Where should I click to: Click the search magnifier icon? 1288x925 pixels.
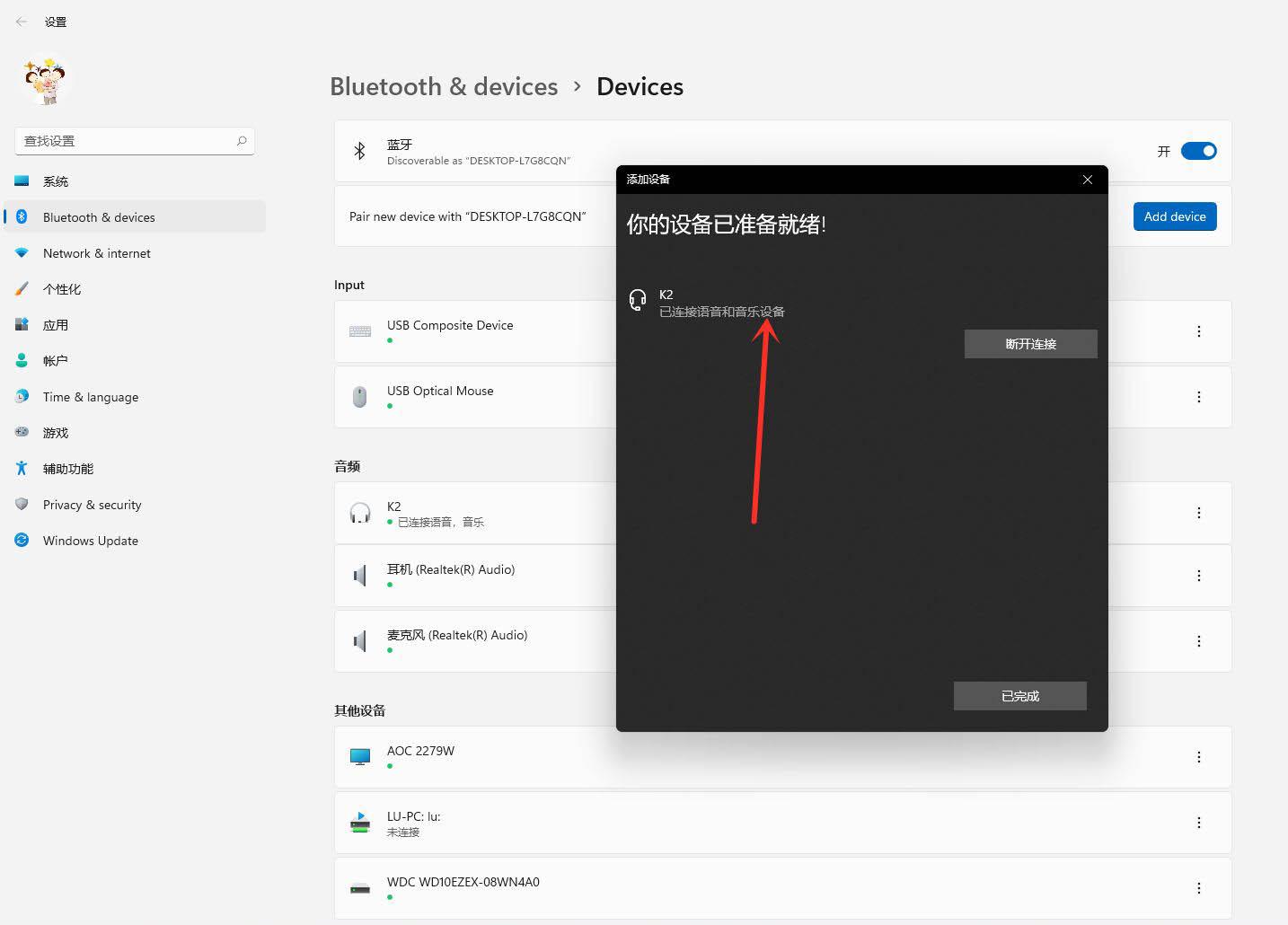pyautogui.click(x=242, y=141)
